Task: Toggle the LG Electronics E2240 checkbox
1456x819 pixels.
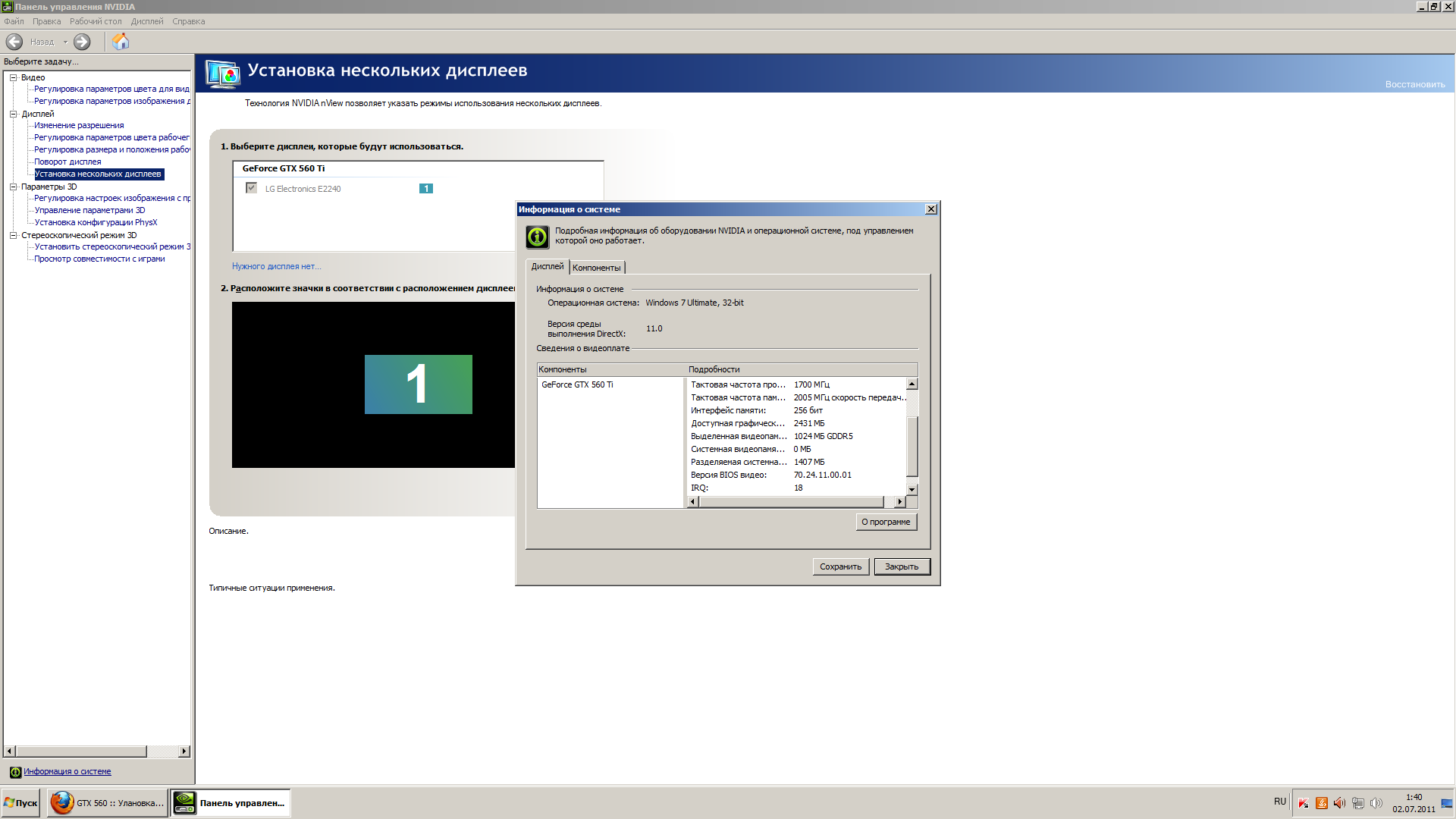Action: tap(251, 188)
